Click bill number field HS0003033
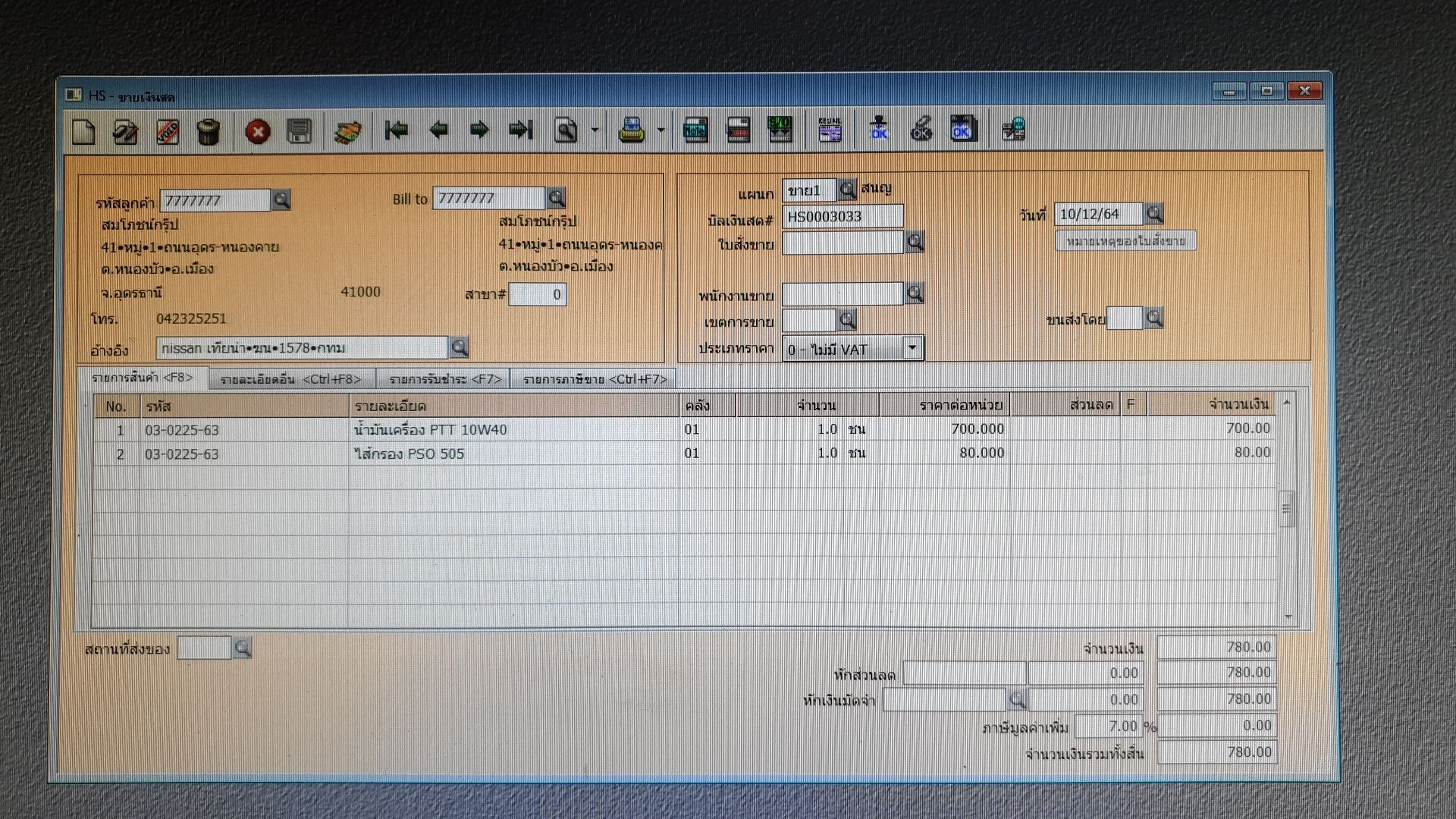 tap(843, 216)
